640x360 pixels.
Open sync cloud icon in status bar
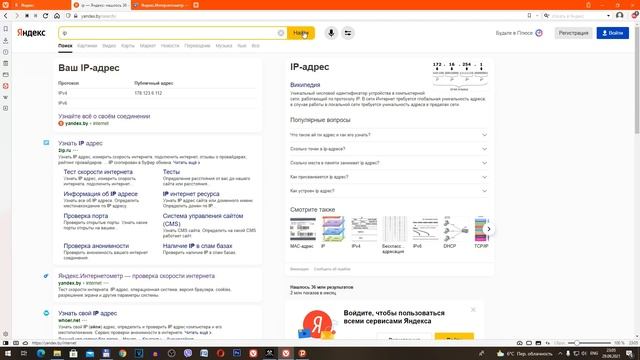[25, 343]
